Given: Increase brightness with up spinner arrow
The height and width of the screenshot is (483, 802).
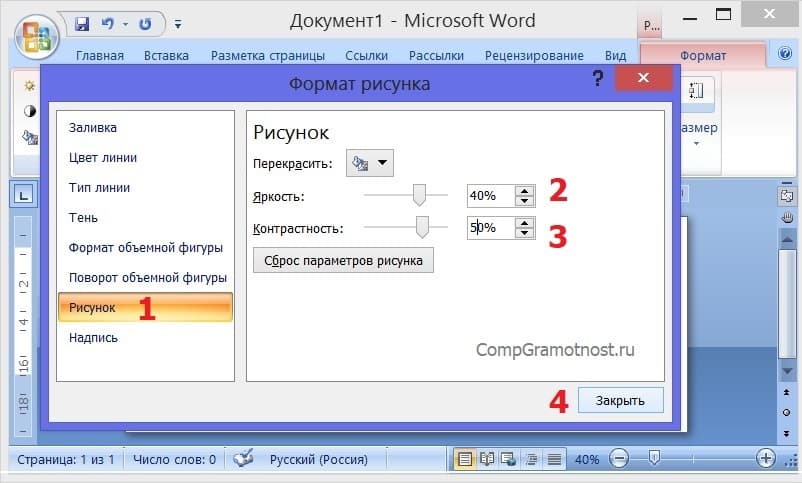Looking at the screenshot, I should click(524, 191).
